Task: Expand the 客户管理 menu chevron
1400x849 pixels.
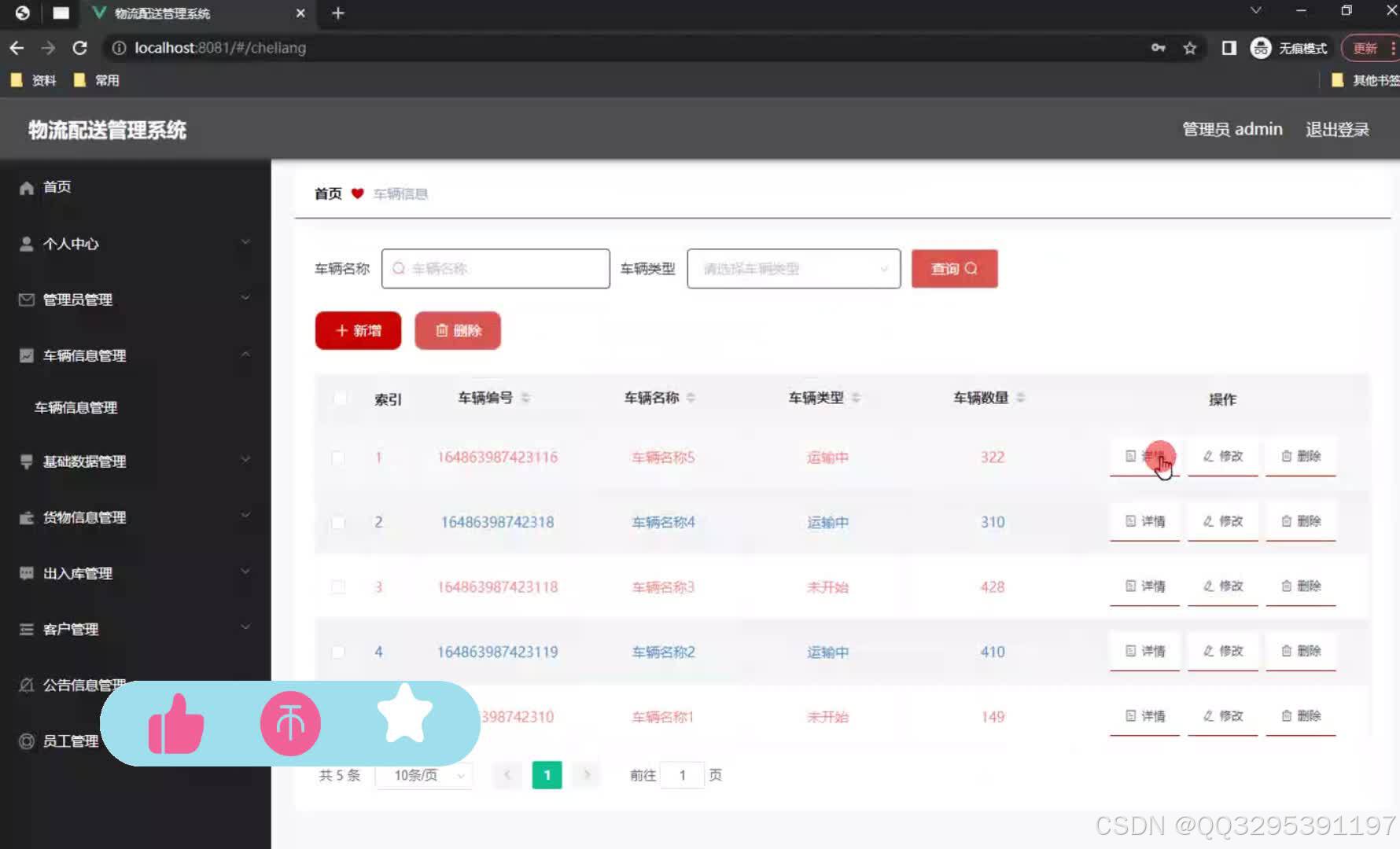Action: click(x=245, y=627)
